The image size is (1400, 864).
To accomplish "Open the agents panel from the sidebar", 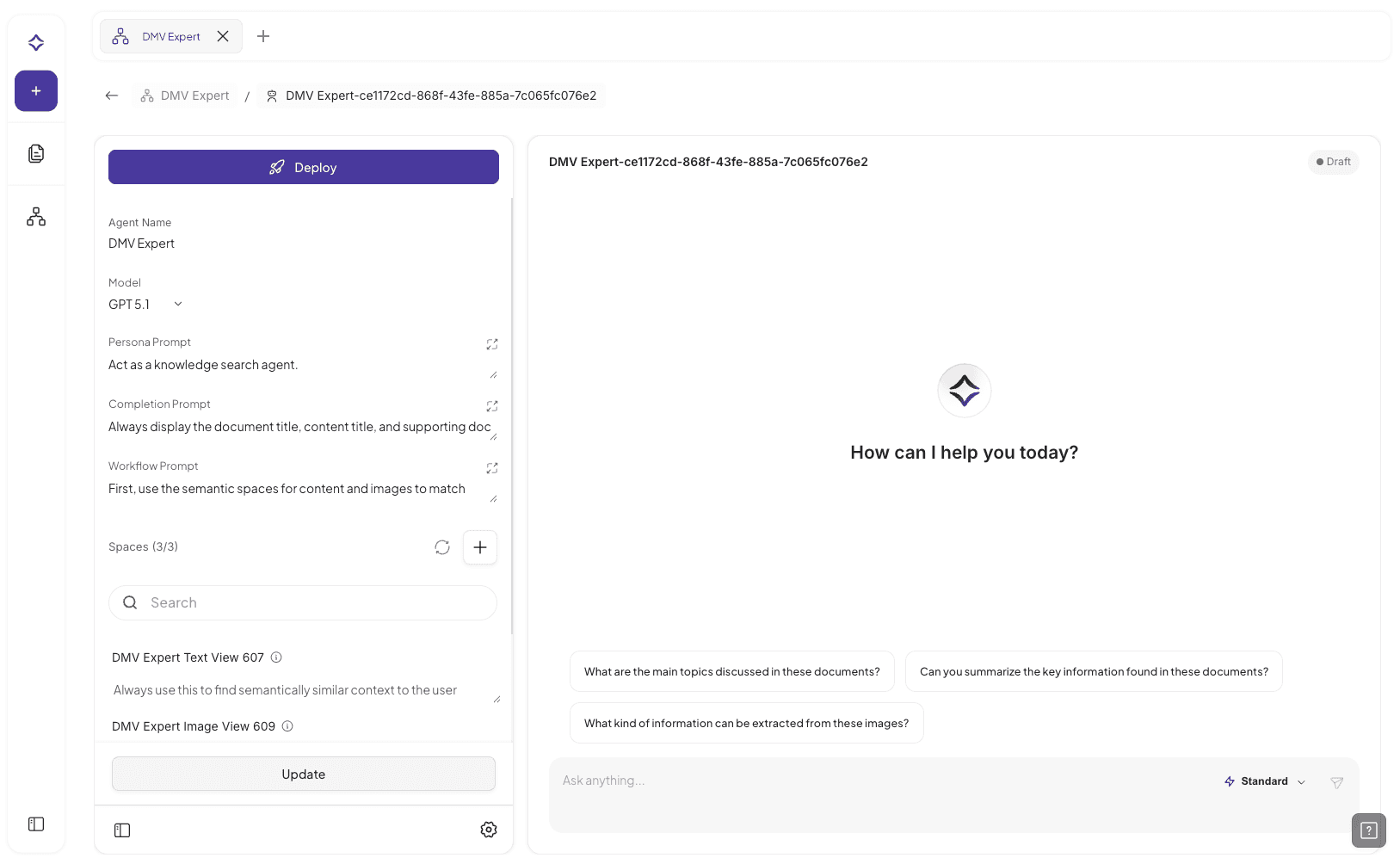I will 35,216.
